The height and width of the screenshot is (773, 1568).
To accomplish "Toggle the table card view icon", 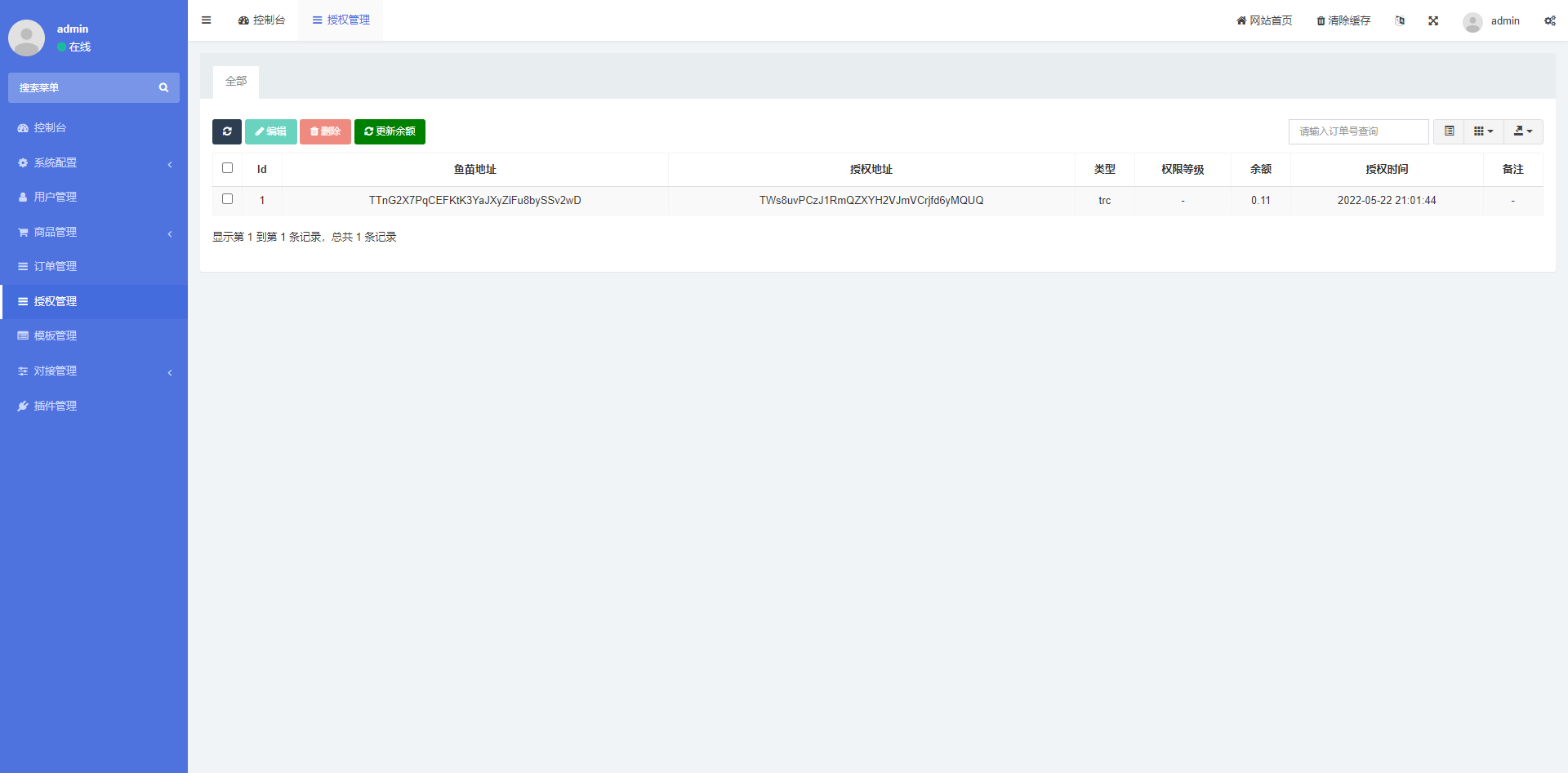I will tap(1449, 131).
